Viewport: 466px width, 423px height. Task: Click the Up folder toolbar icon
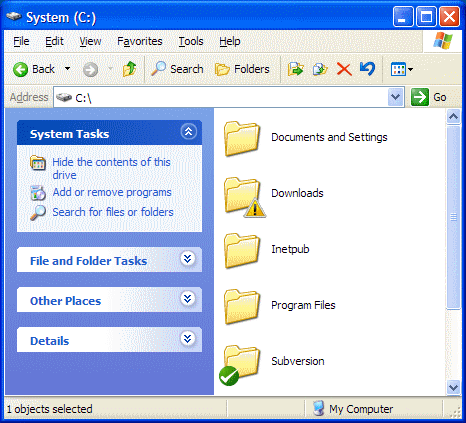[x=129, y=69]
